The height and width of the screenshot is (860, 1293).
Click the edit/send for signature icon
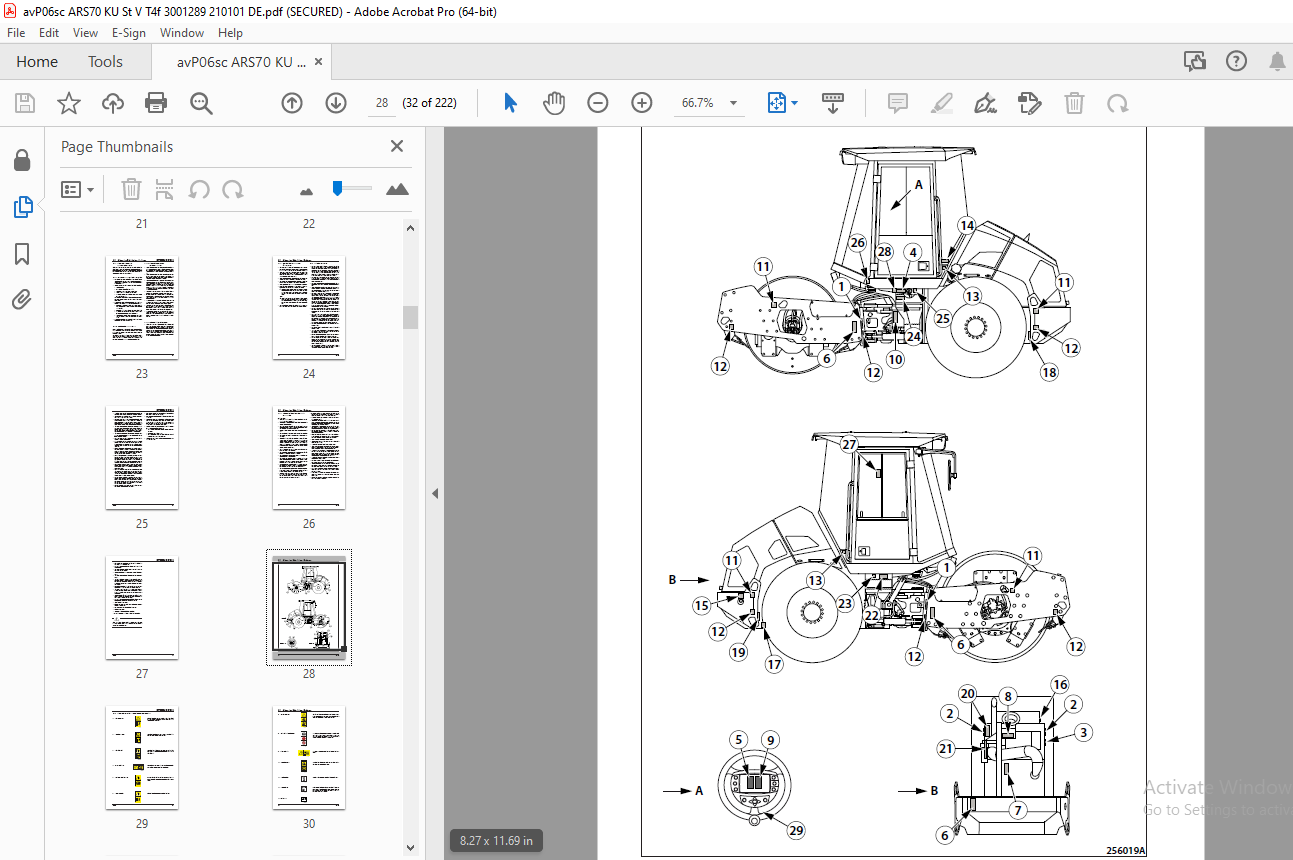tap(1029, 103)
